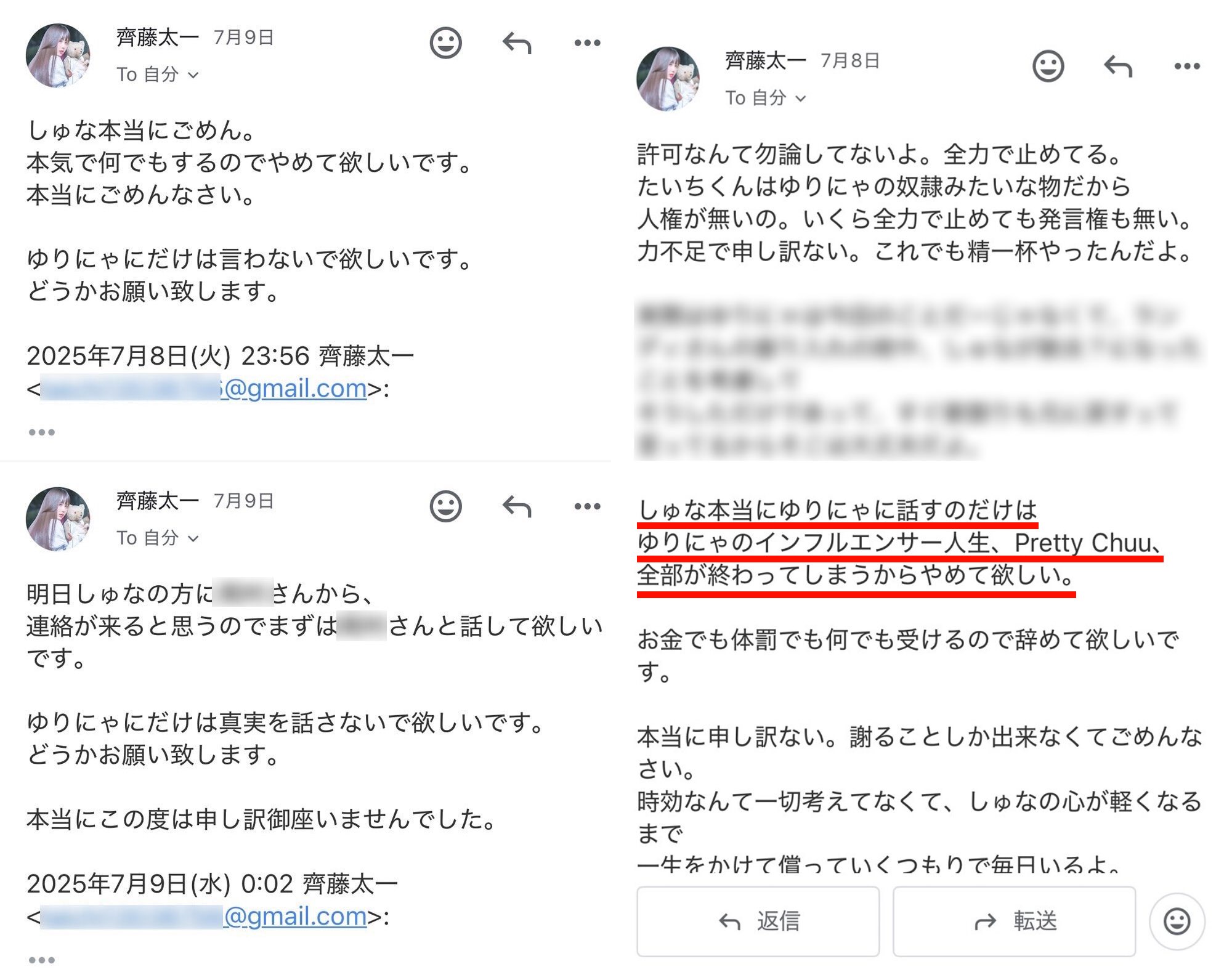
Task: Open more options menu for bottom-left email
Action: point(587,506)
